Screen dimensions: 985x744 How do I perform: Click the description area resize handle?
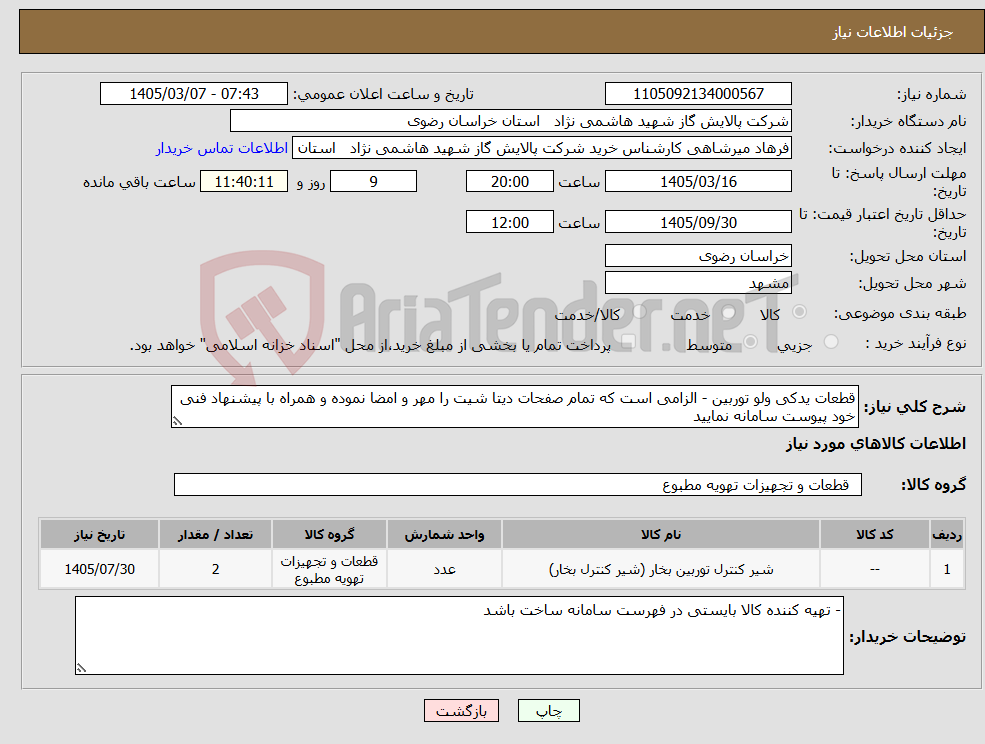(x=177, y=422)
